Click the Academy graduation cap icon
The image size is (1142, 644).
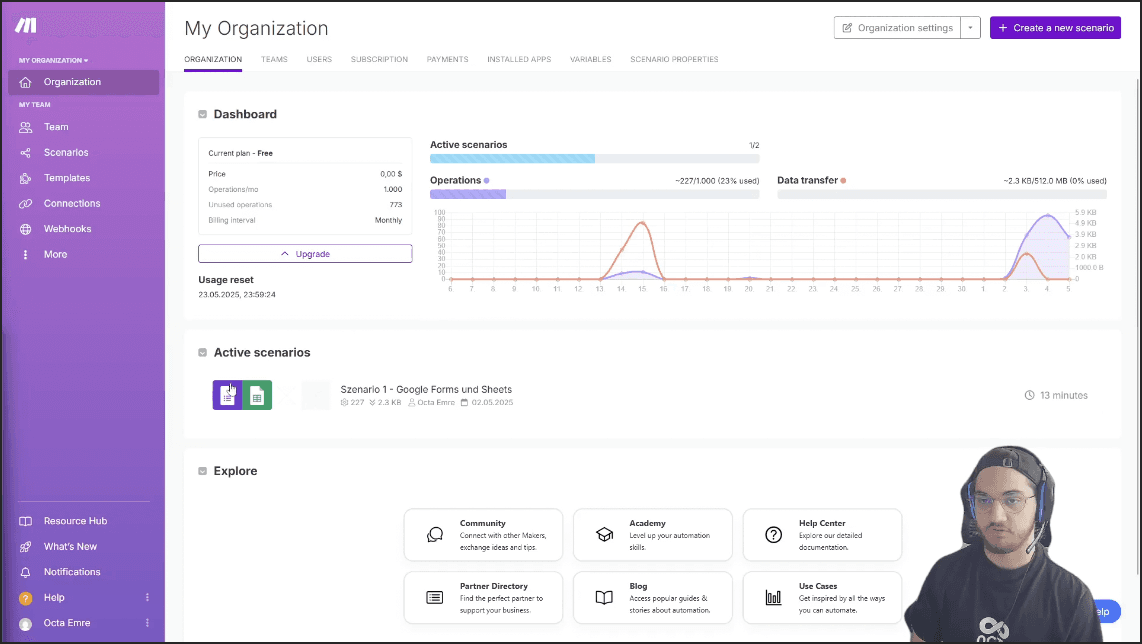point(605,535)
